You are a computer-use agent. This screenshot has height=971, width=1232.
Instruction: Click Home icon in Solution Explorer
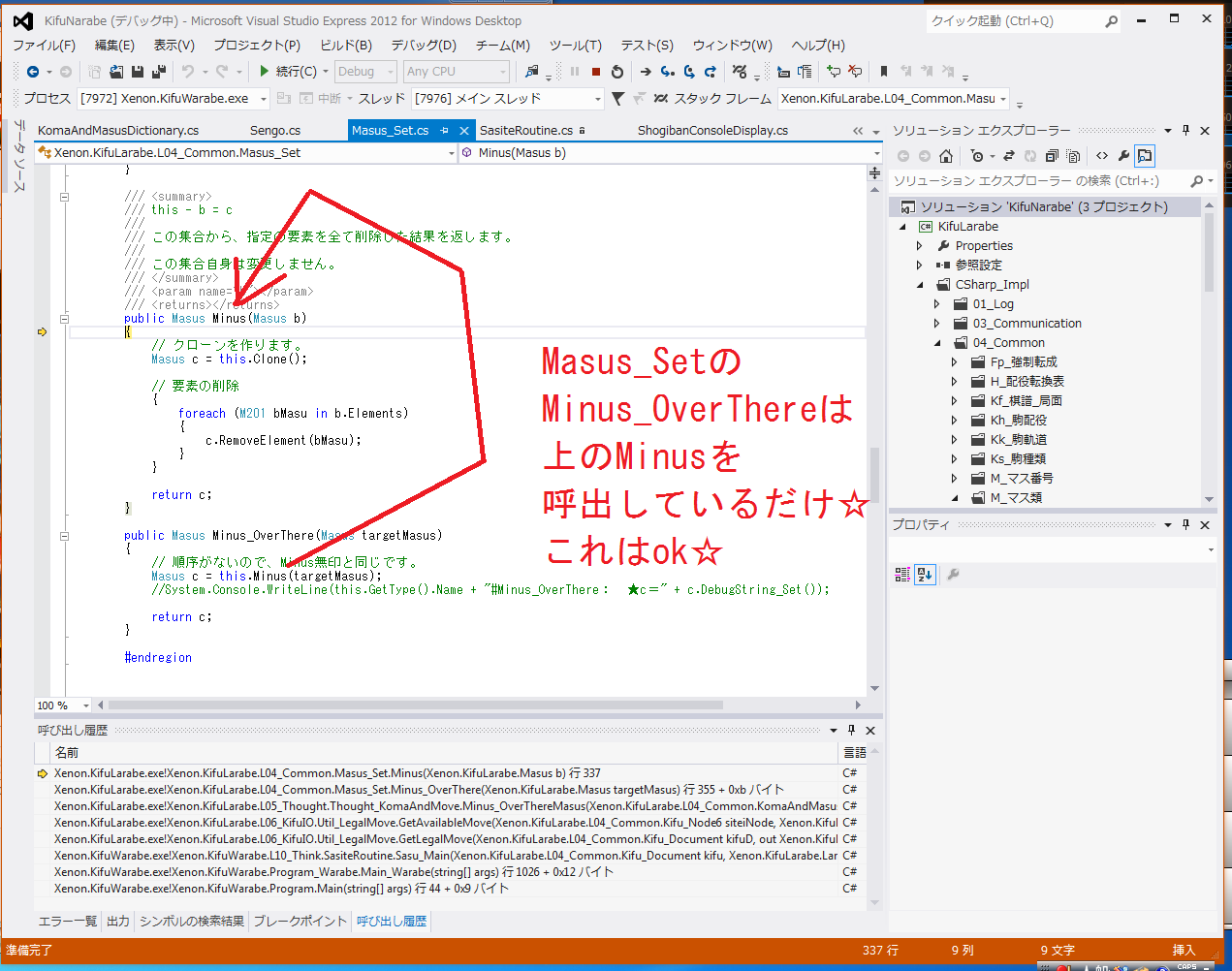click(946, 156)
